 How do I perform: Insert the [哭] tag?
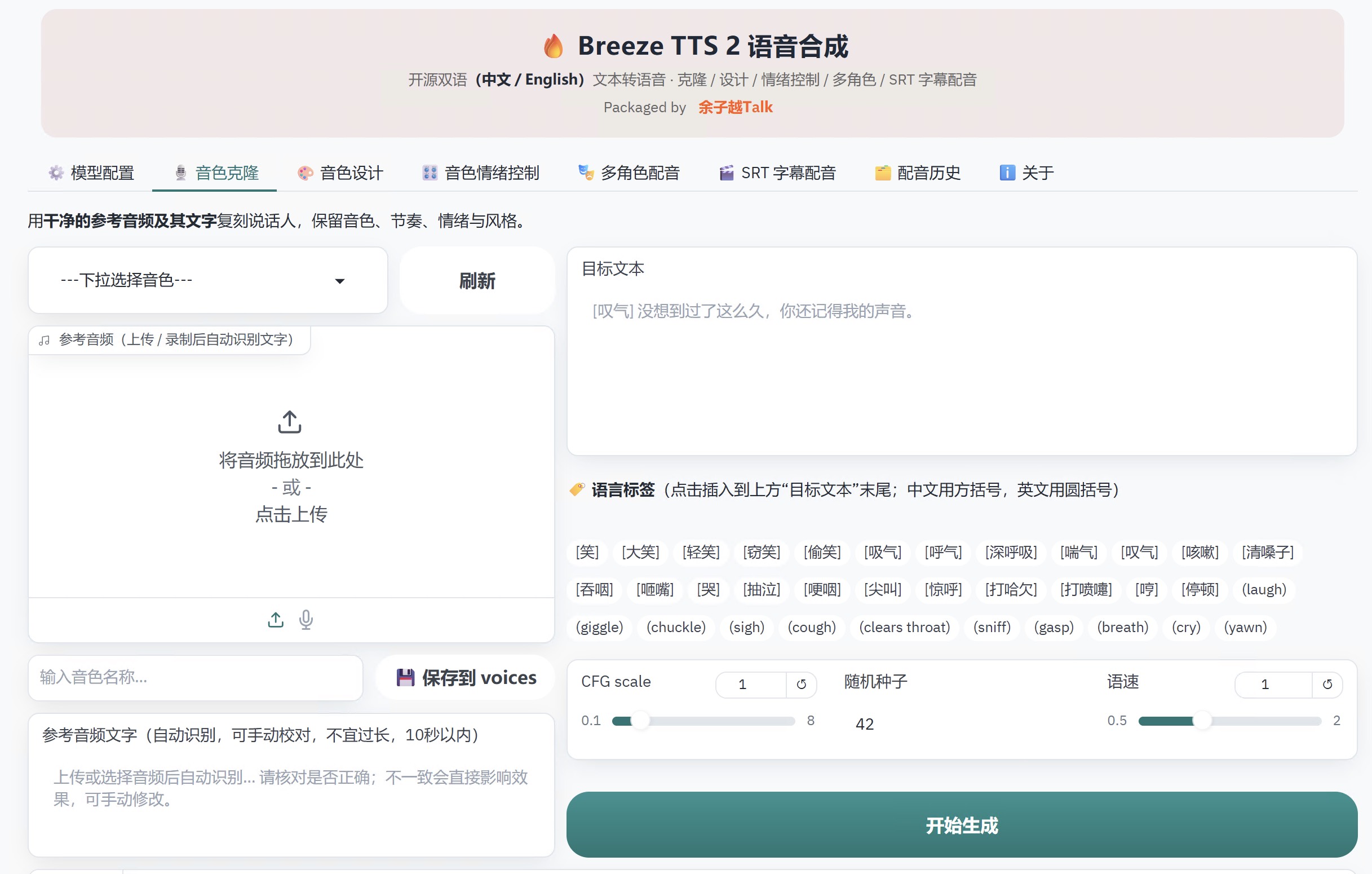708,589
